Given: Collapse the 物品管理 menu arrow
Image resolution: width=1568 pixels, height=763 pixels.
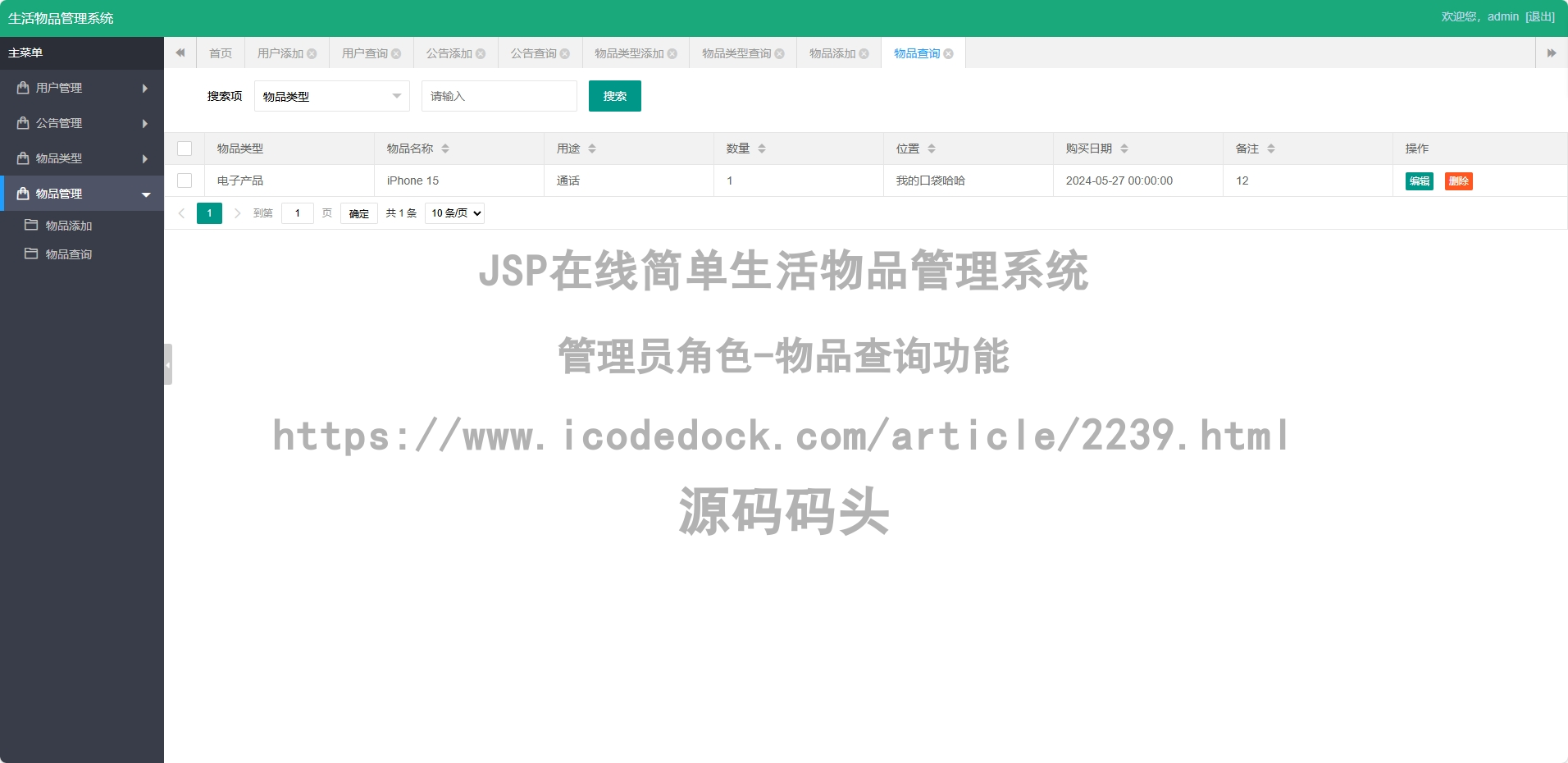Looking at the screenshot, I should [x=146, y=194].
